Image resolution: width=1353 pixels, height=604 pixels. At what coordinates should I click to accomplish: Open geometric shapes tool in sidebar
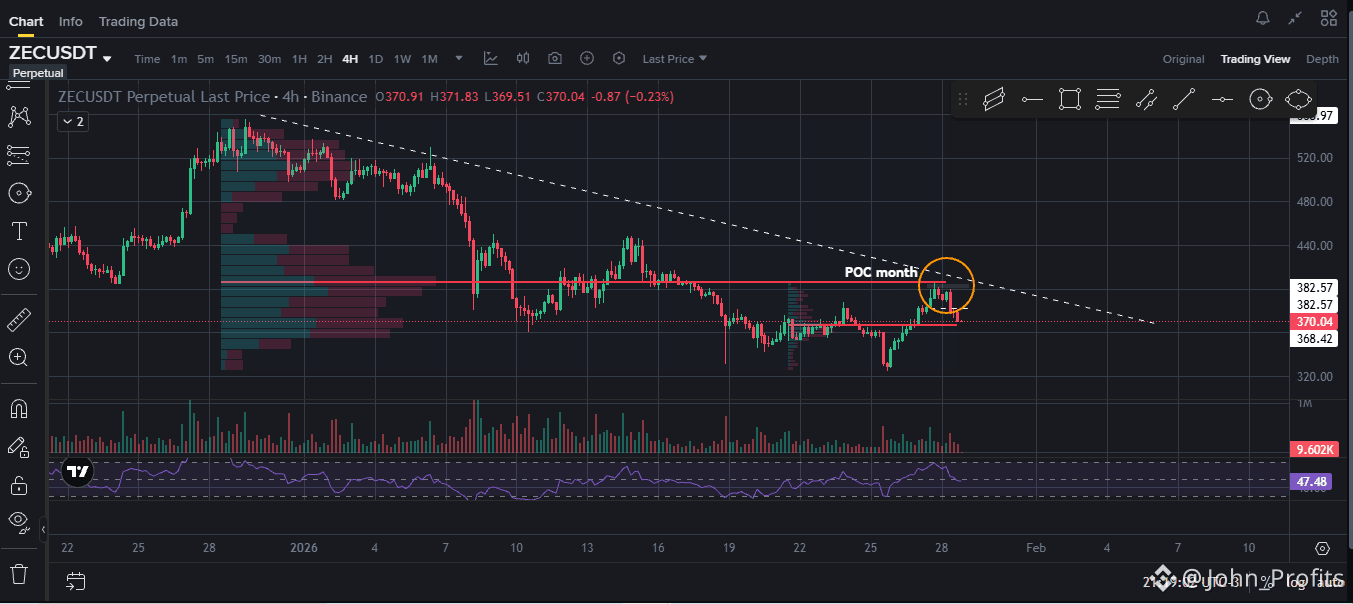point(18,193)
